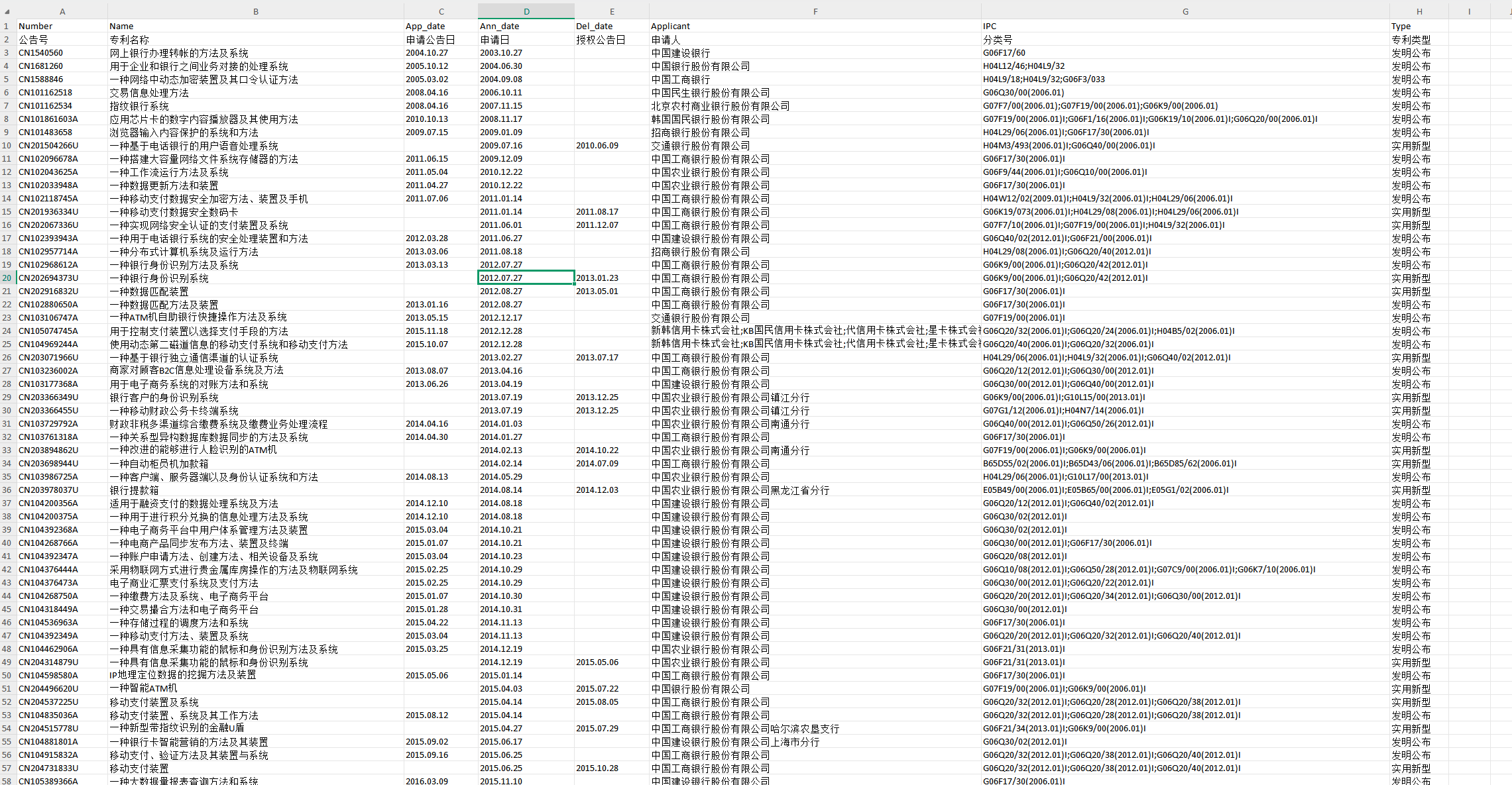
Task: Click column H header
Action: [x=1419, y=11]
